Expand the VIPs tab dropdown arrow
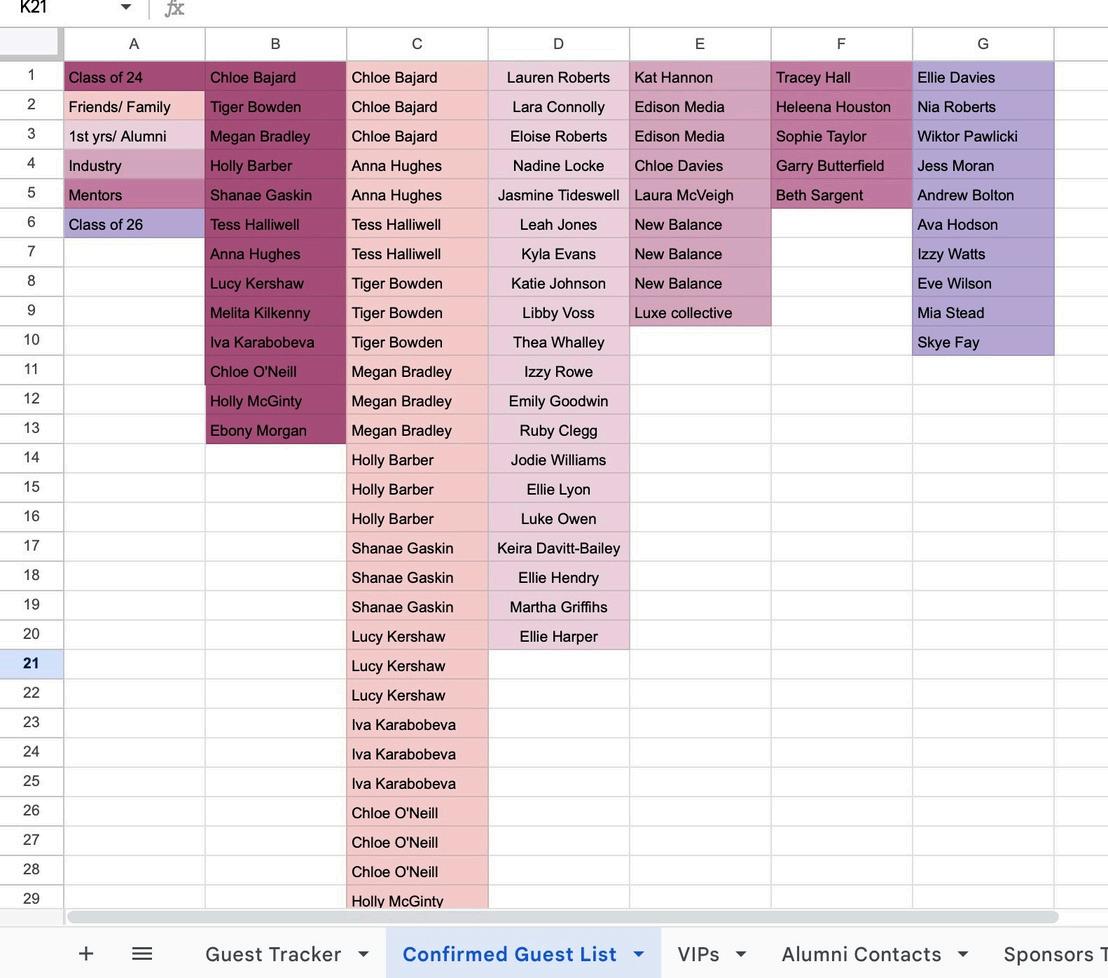Screen dimensions: 1108x978 pos(741,955)
